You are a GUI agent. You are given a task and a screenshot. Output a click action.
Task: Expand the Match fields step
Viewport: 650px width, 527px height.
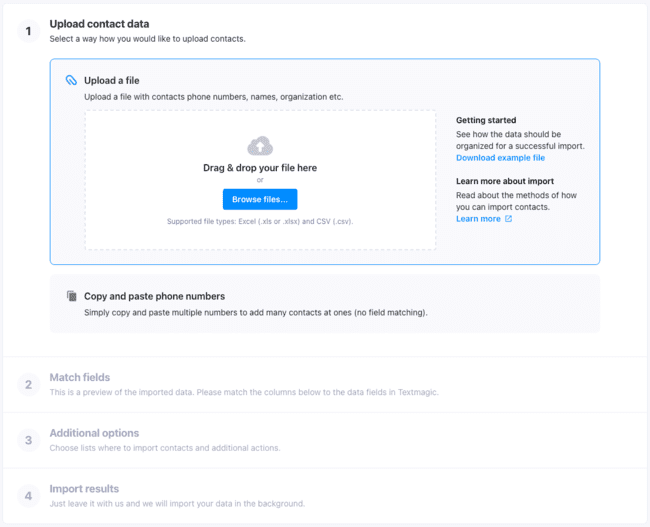[x=80, y=377]
